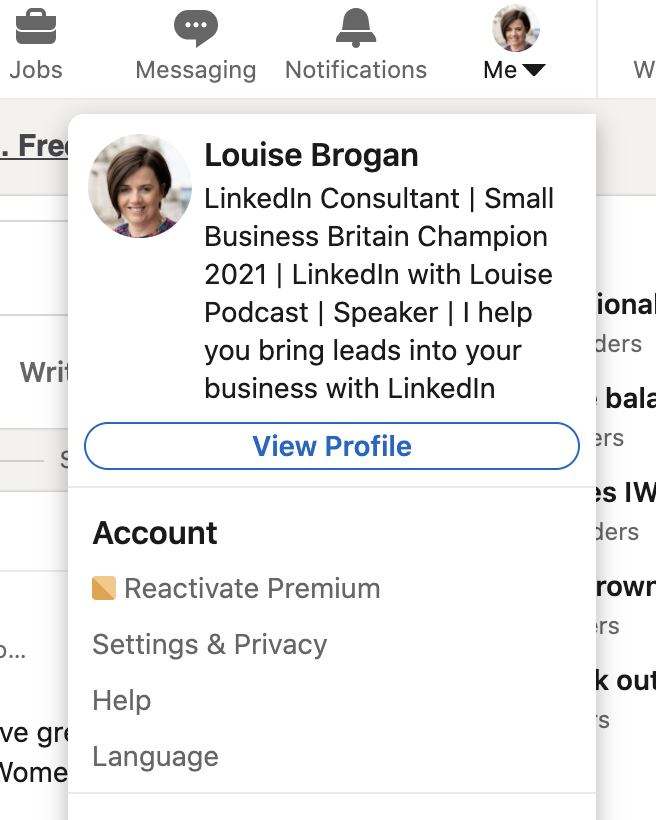Viewport: 656px width, 820px height.
Task: Click the small profile photo above Me
Action: click(x=516, y=28)
